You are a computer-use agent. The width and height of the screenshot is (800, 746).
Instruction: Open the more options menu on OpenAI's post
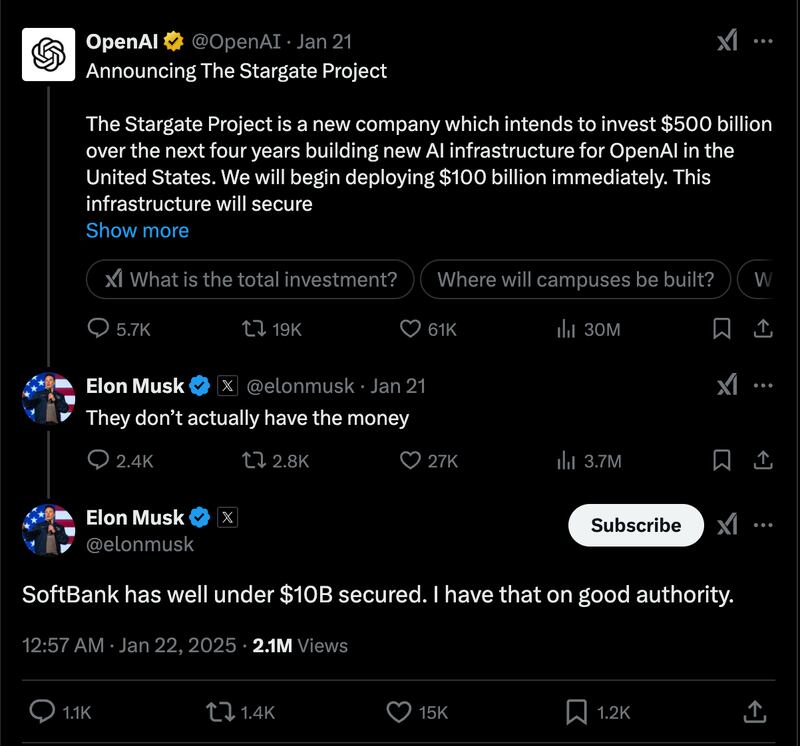763,41
